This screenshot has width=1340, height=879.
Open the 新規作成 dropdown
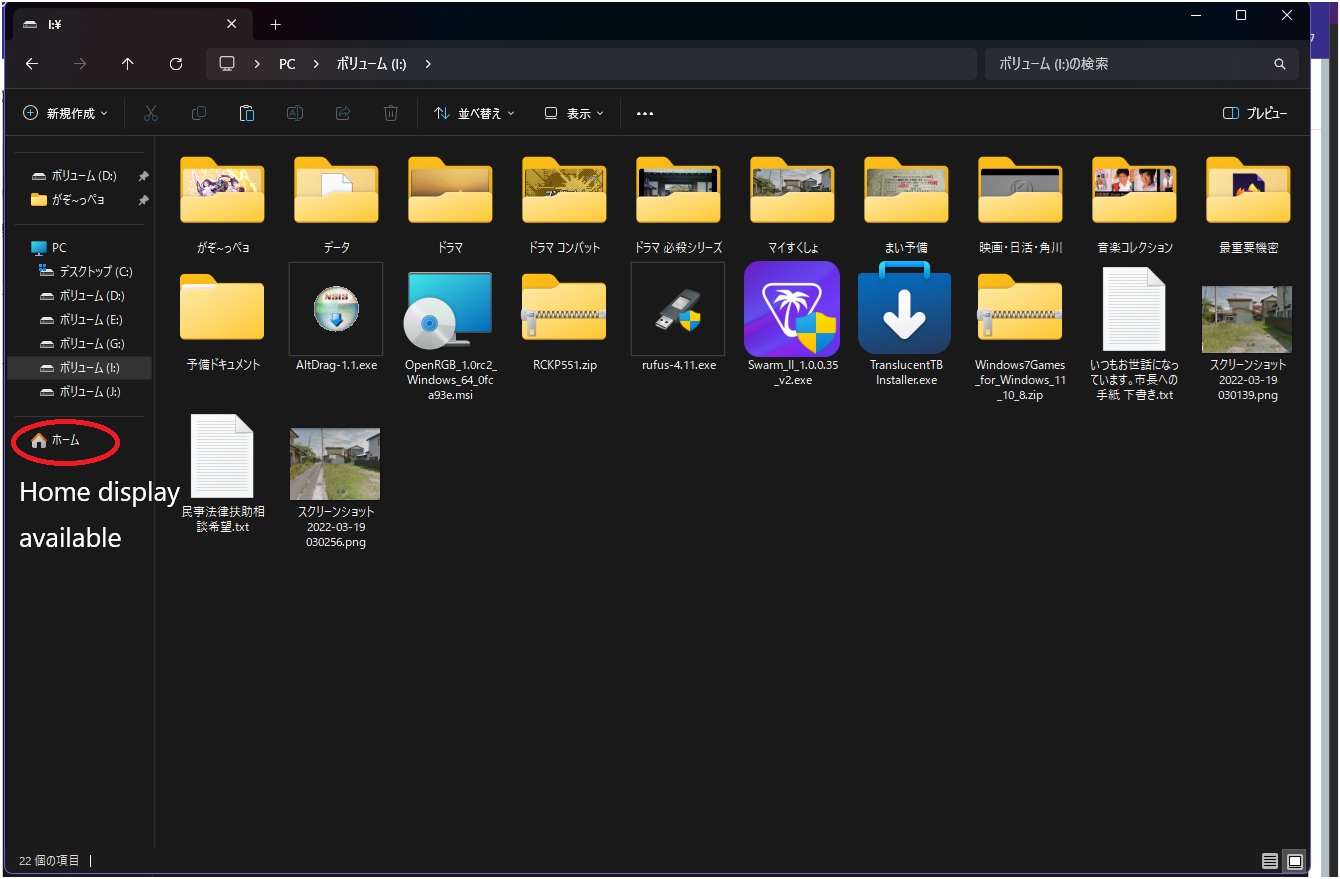coord(65,113)
